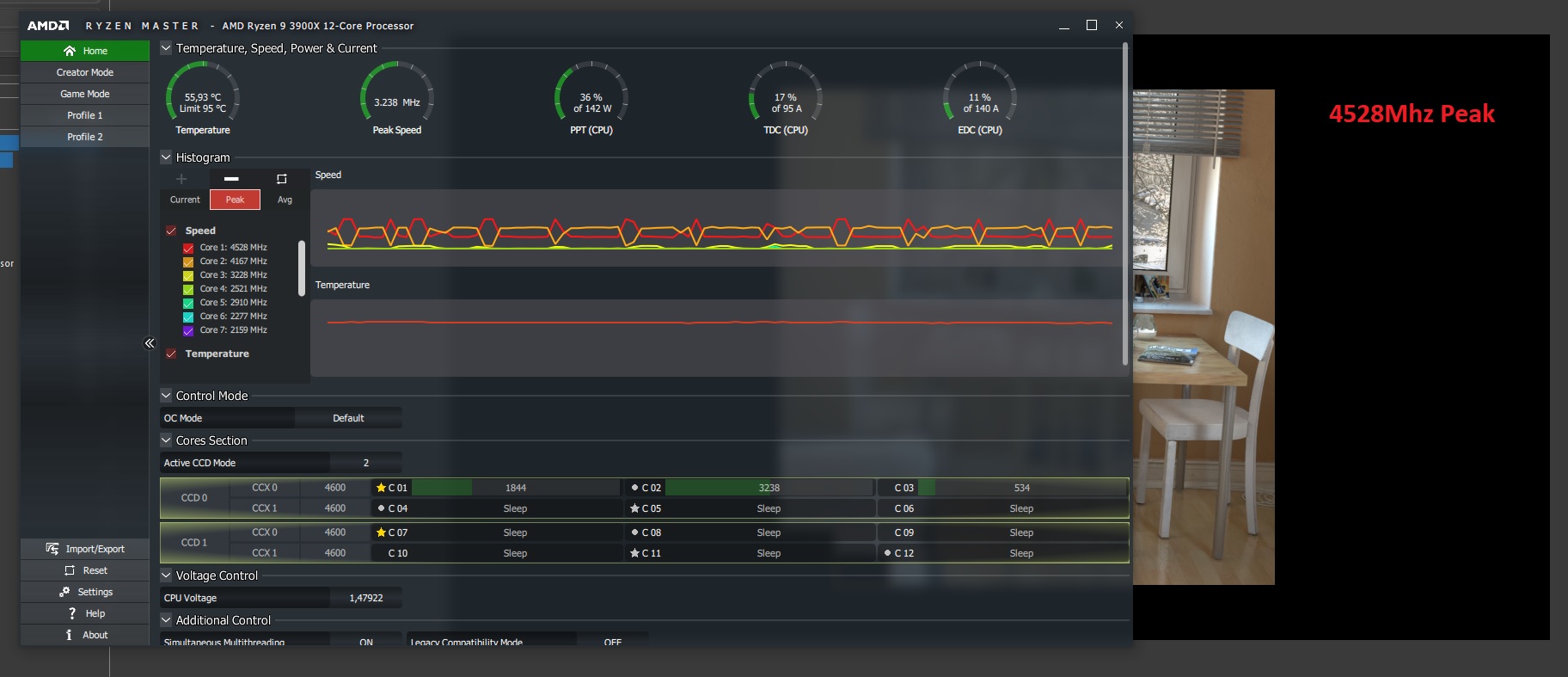The width and height of the screenshot is (1568, 677).
Task: Switch to Game Mode
Action: pos(85,94)
